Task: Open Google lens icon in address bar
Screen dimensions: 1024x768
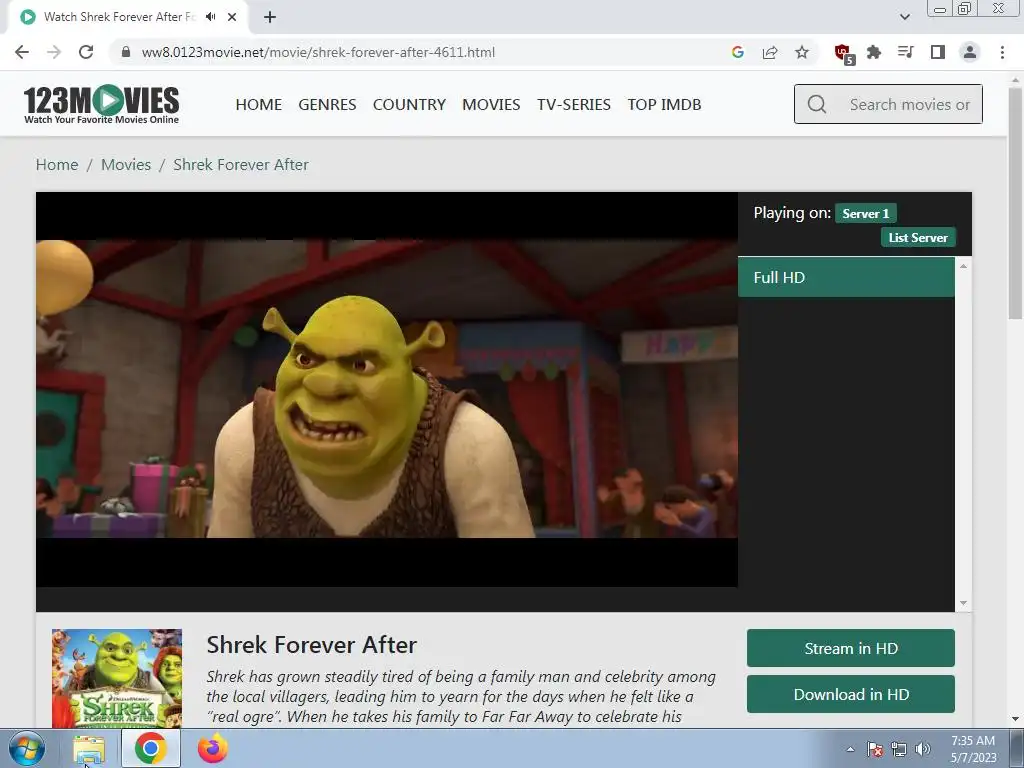Action: [738, 52]
